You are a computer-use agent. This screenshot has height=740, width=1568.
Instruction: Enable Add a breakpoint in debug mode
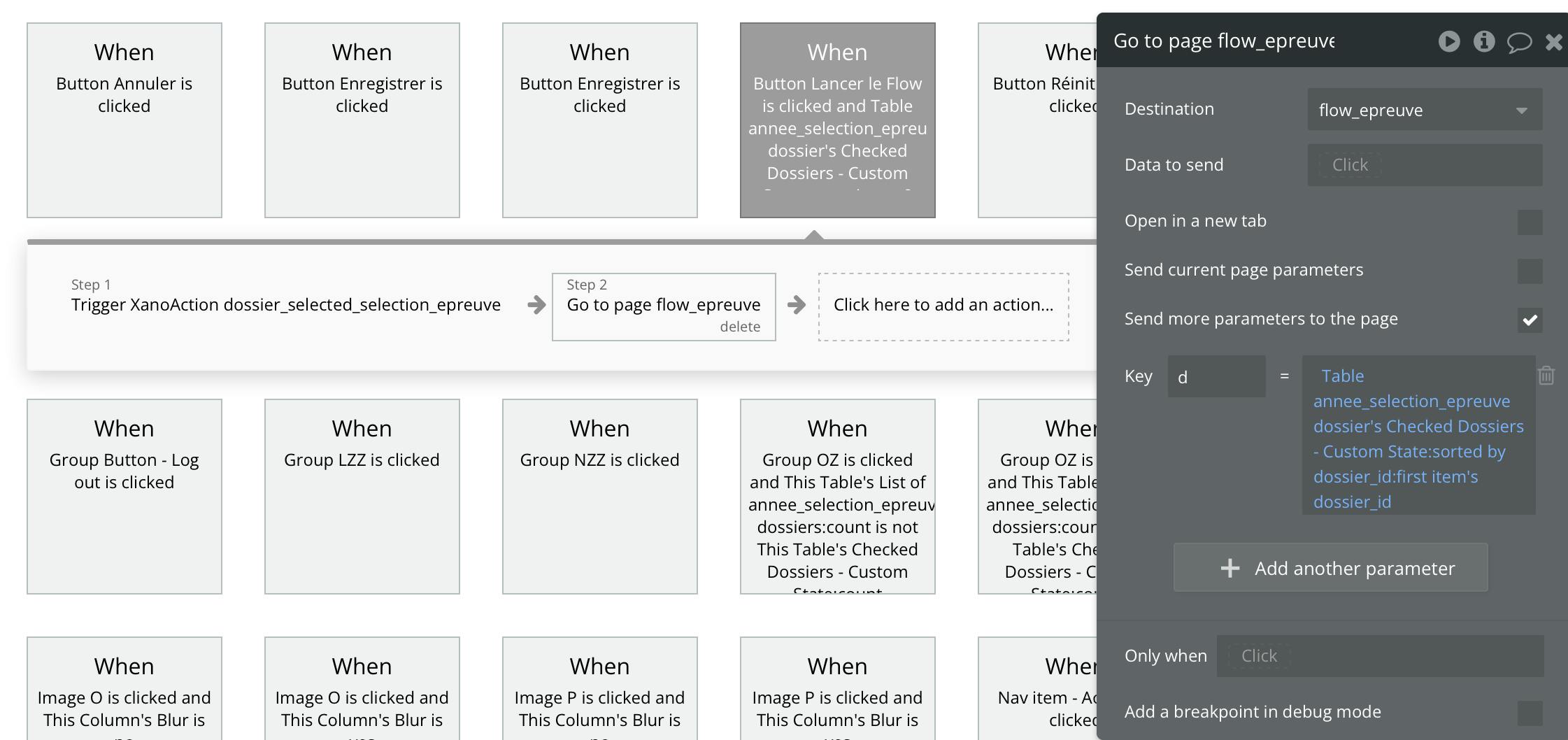1530,713
